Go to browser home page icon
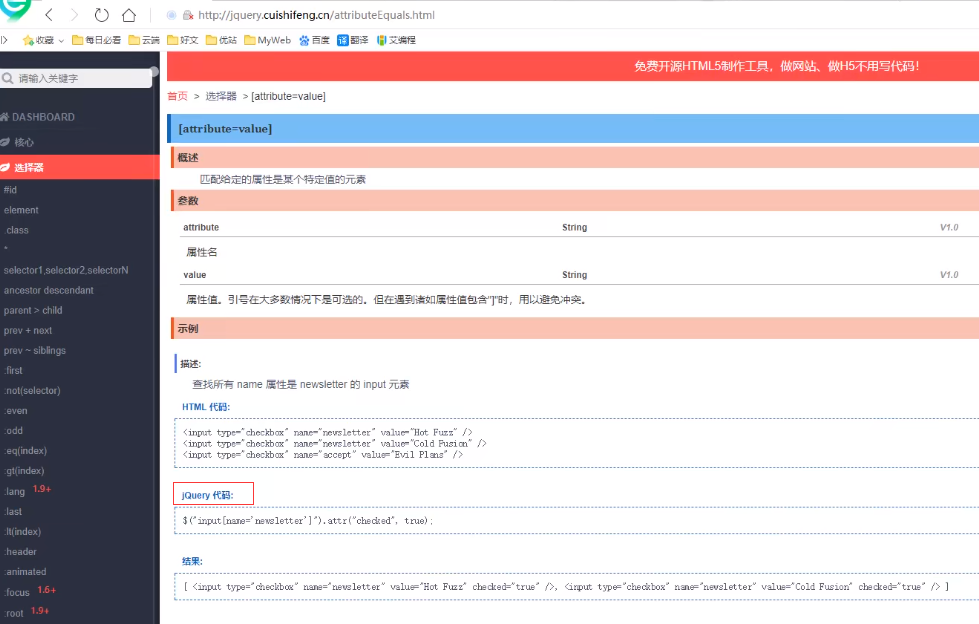Image resolution: width=979 pixels, height=624 pixels. (129, 14)
